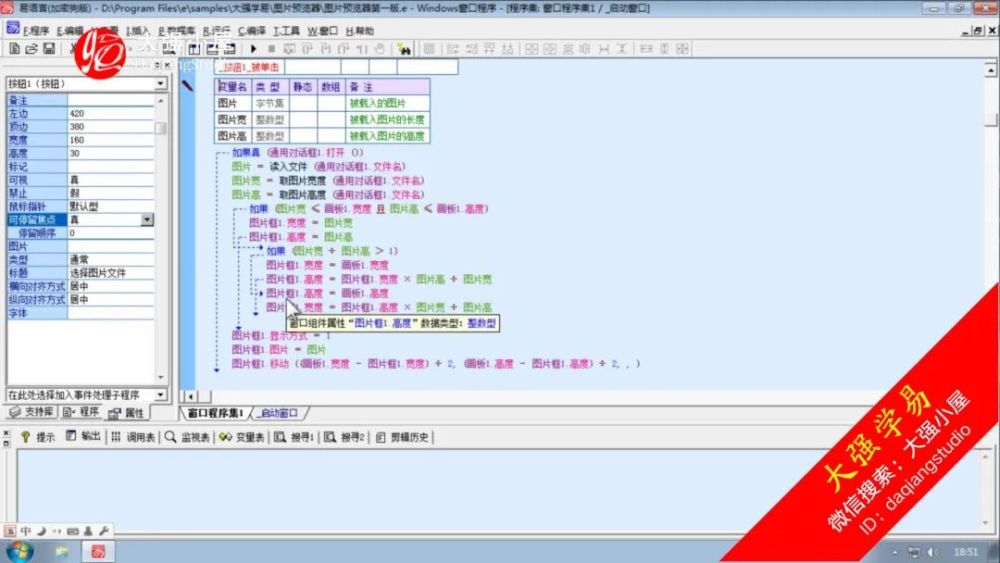
Task: Click the property panel scrollbar up arrow
Action: coord(160,101)
